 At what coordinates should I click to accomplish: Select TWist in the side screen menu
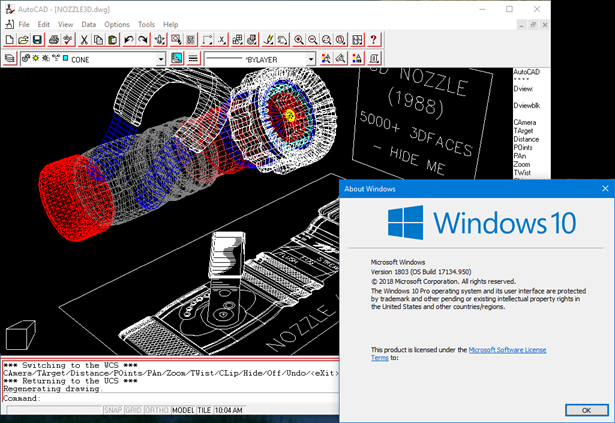click(522, 173)
